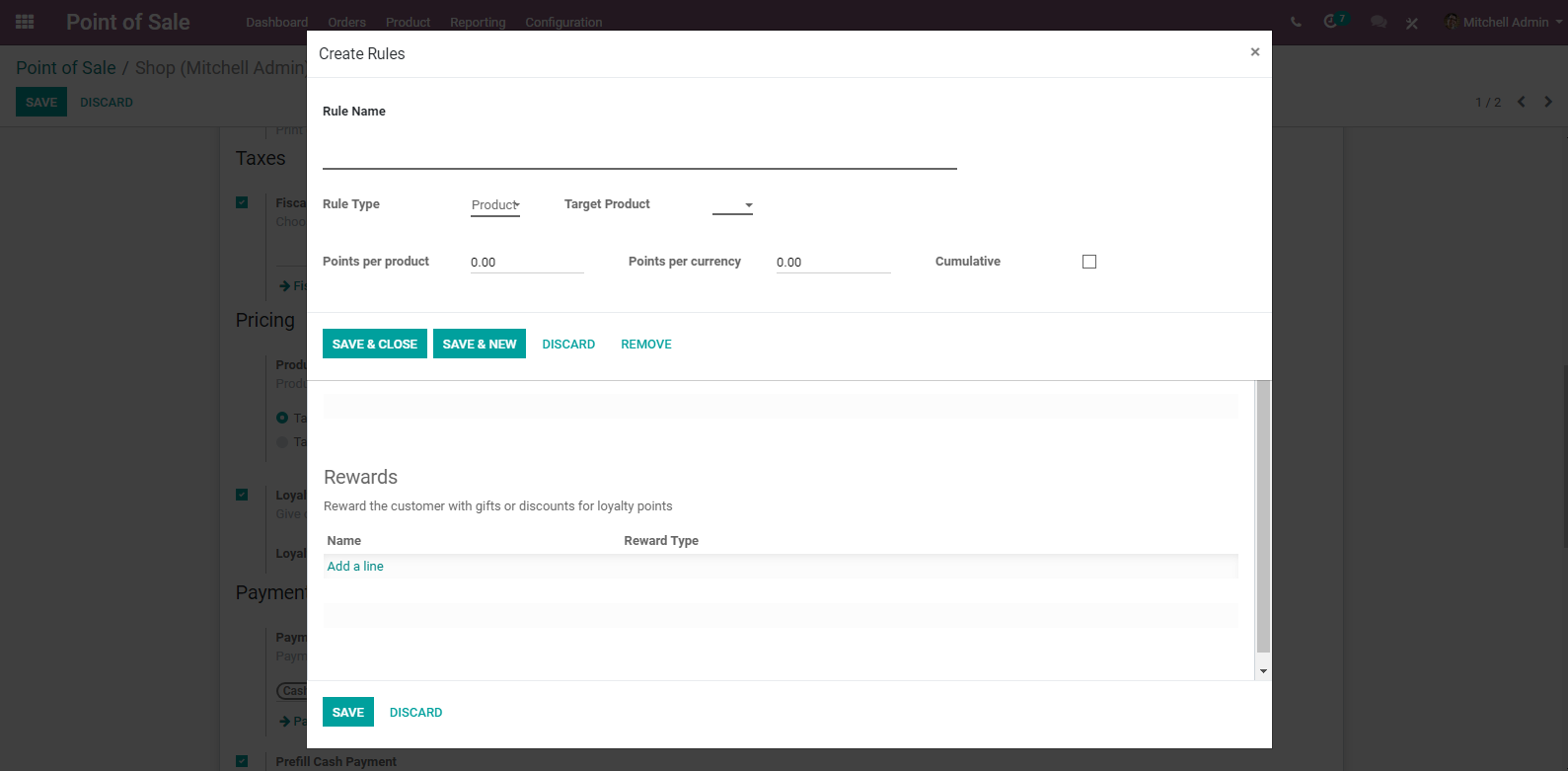Go to the previous record arrow
This screenshot has width=1568, height=771.
point(1522,102)
